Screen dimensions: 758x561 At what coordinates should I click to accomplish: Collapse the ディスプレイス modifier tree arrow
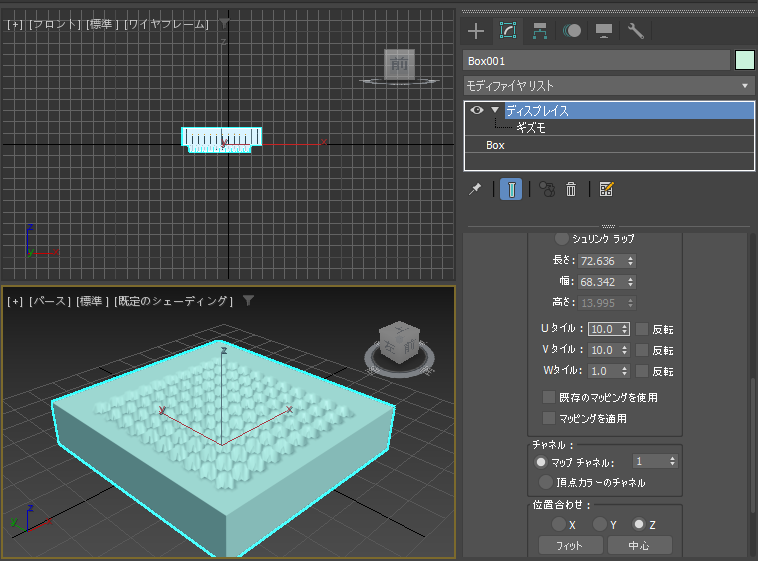coord(495,110)
